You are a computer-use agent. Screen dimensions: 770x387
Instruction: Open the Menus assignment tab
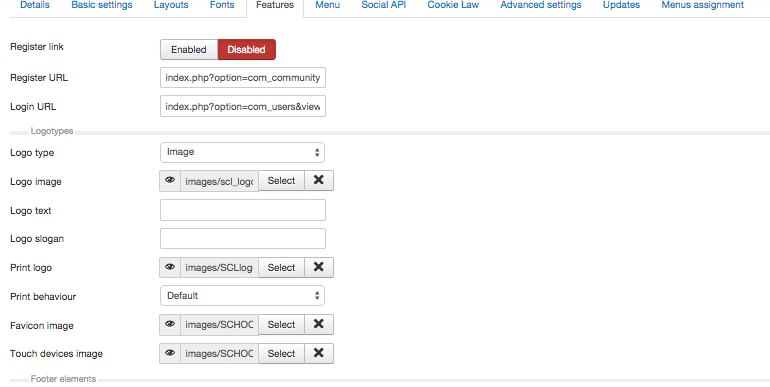[702, 5]
